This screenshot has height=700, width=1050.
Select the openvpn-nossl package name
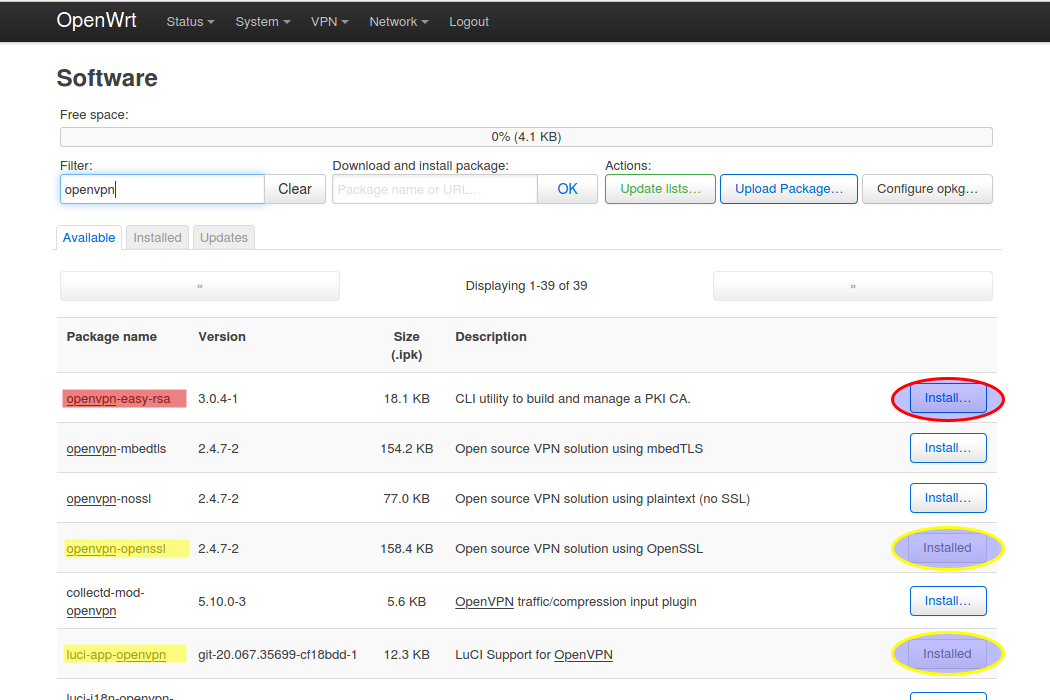[x=109, y=499]
